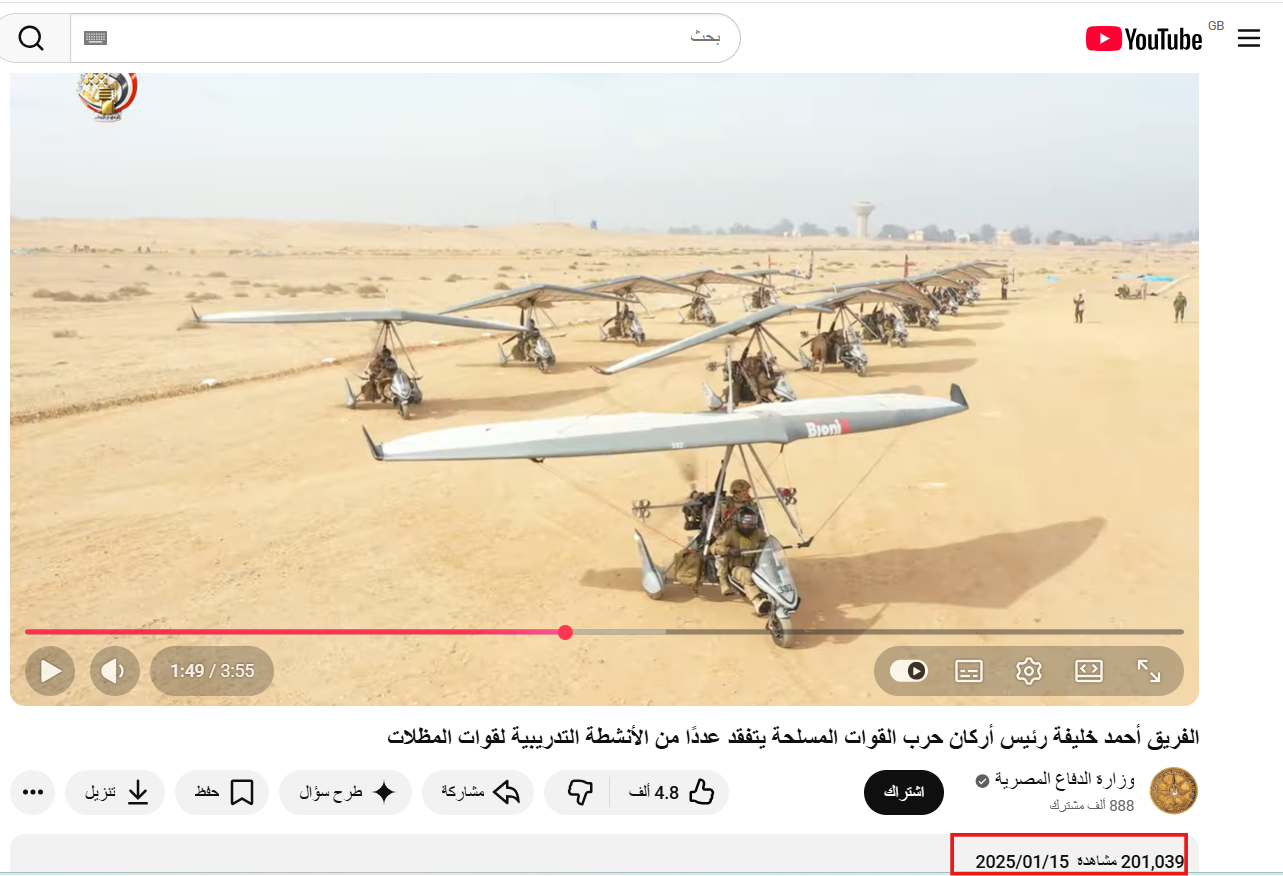Open the three-dot more actions menu

tap(33, 793)
